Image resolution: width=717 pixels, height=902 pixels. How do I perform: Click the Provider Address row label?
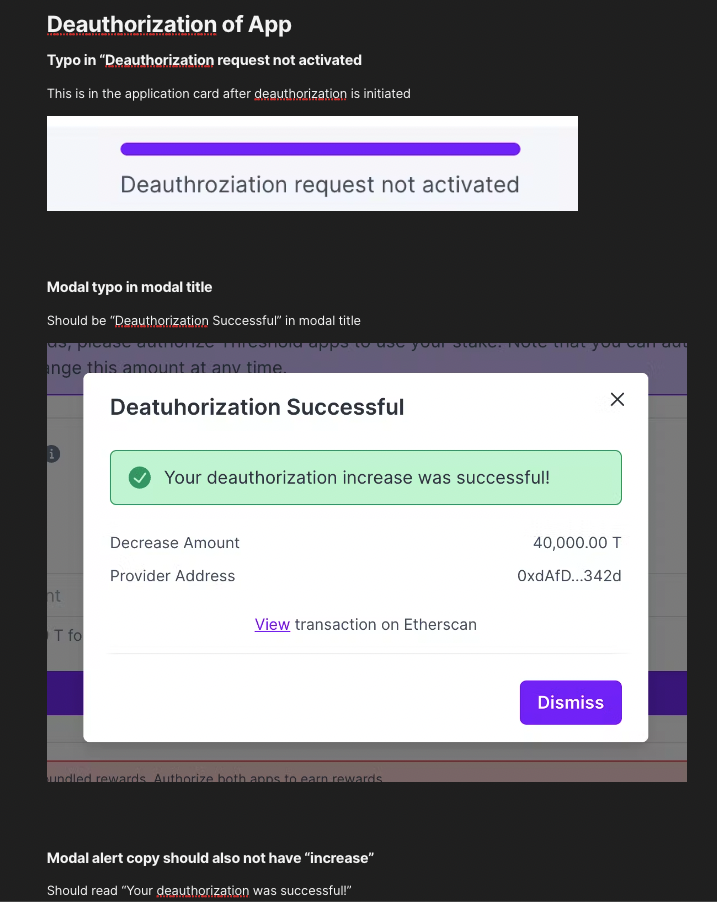[x=171, y=576]
